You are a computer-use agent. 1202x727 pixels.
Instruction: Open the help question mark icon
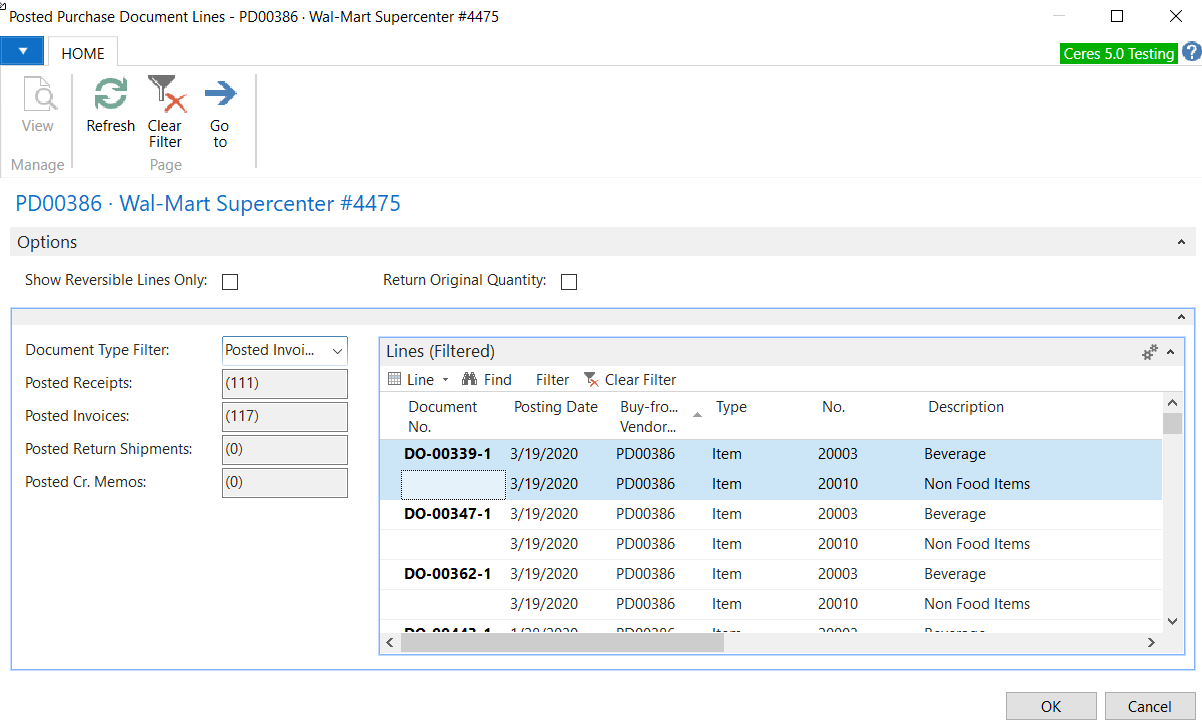[1191, 52]
